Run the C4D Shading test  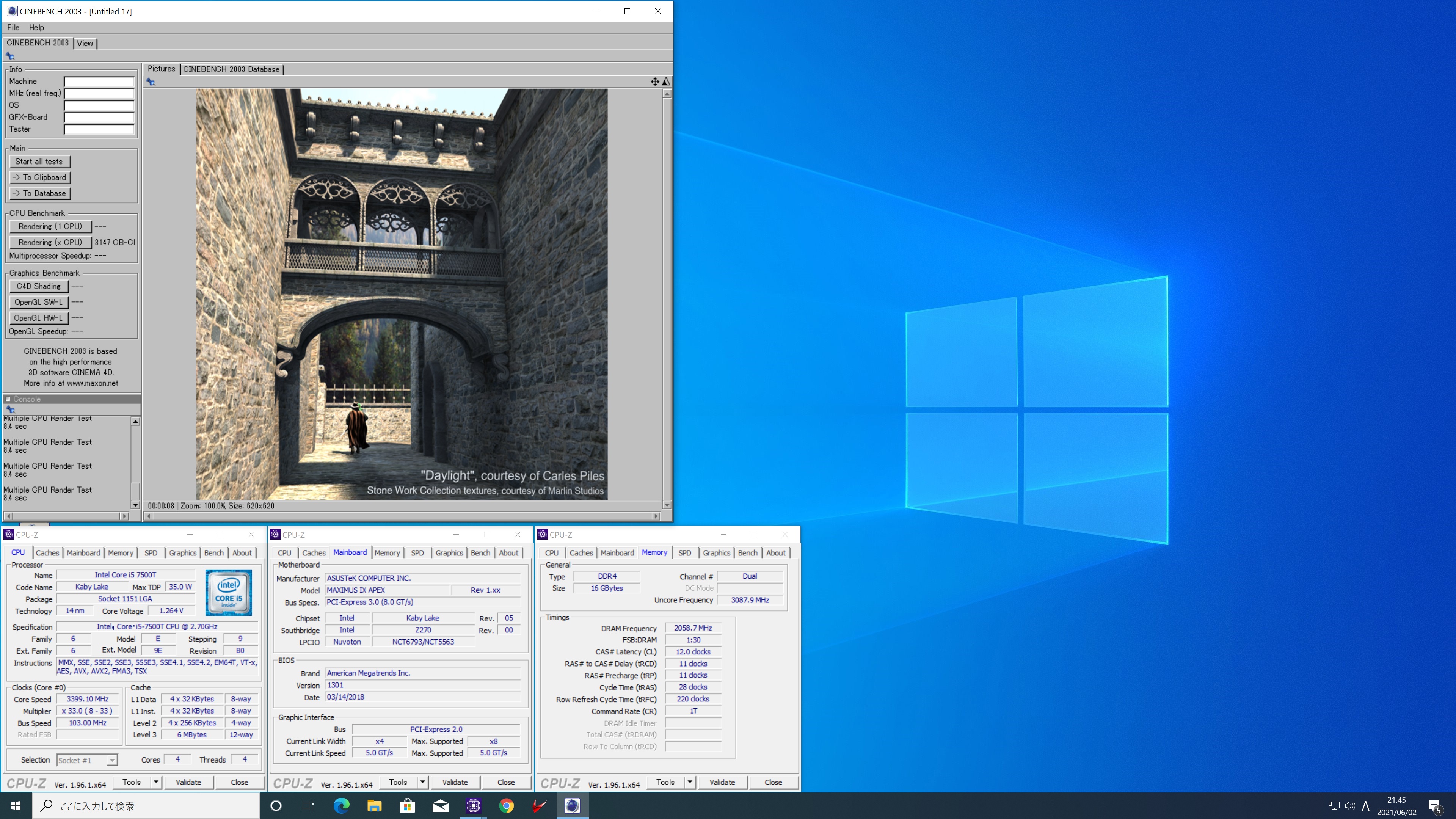point(38,287)
